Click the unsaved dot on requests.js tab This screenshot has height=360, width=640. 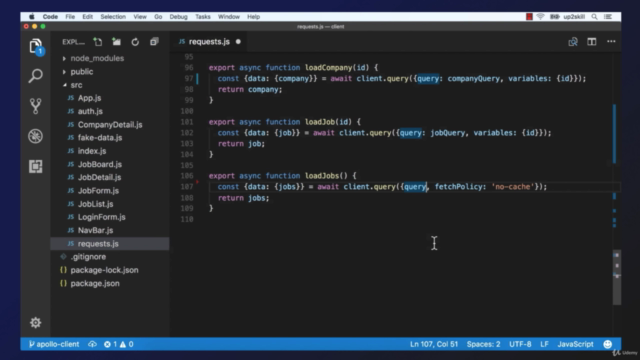point(238,42)
